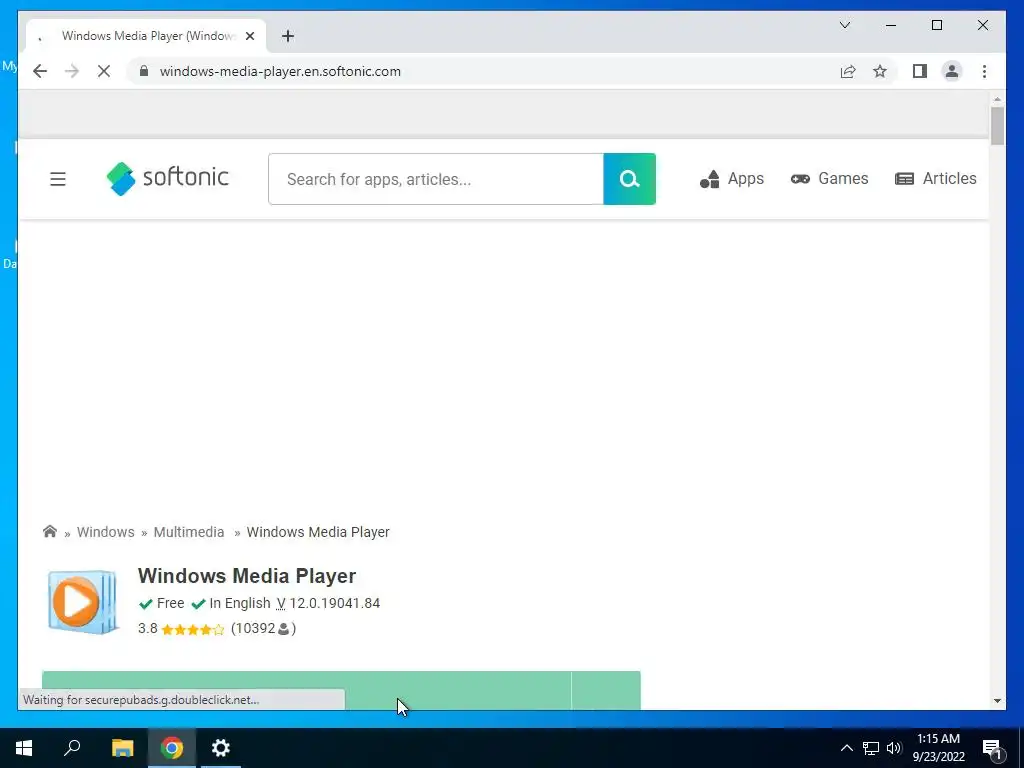1024x768 pixels.
Task: Bookmark this tab with the star icon
Action: [880, 71]
